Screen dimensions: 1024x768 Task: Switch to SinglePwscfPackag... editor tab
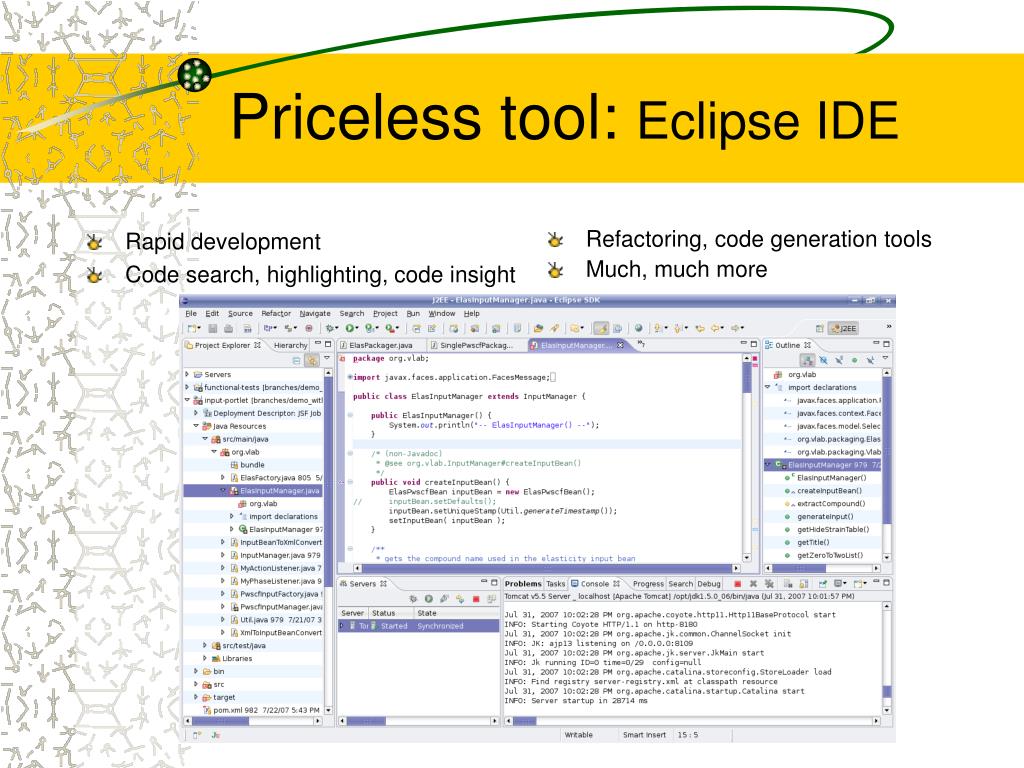coord(476,345)
